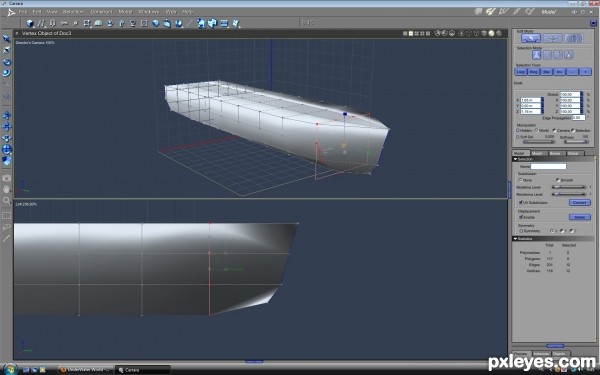
Task: Select the magnifier zoom tool
Action: 7,200
